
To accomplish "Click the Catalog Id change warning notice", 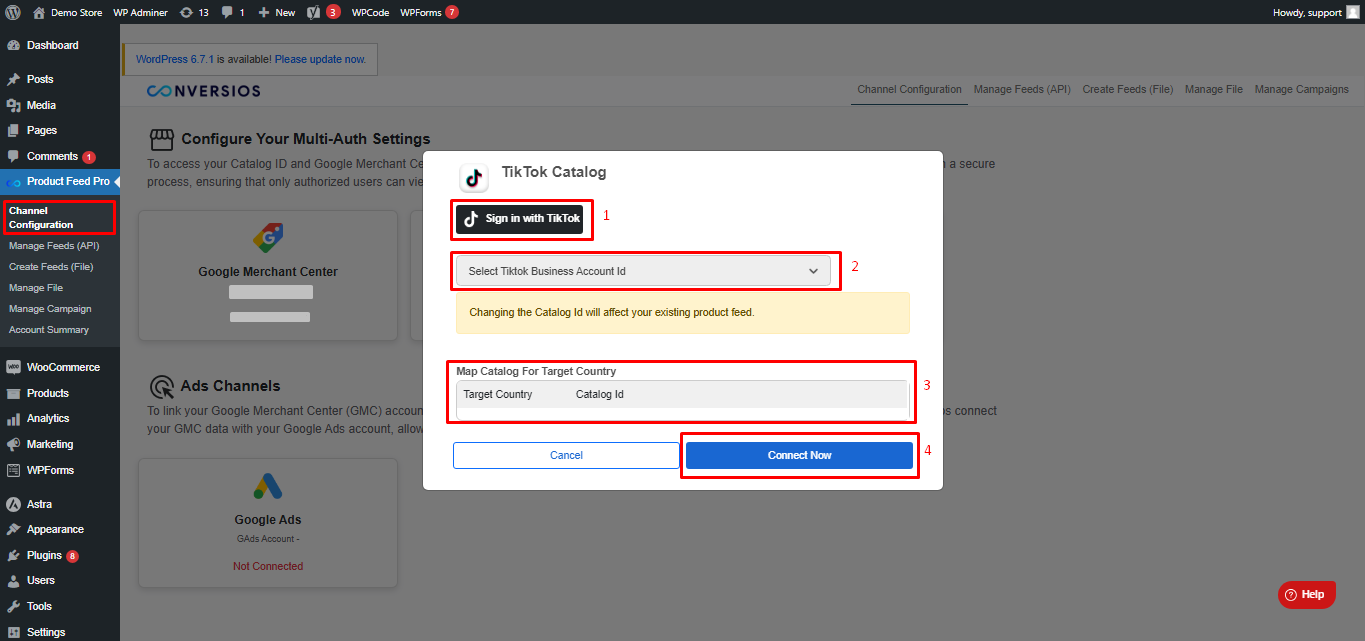I will pos(683,312).
